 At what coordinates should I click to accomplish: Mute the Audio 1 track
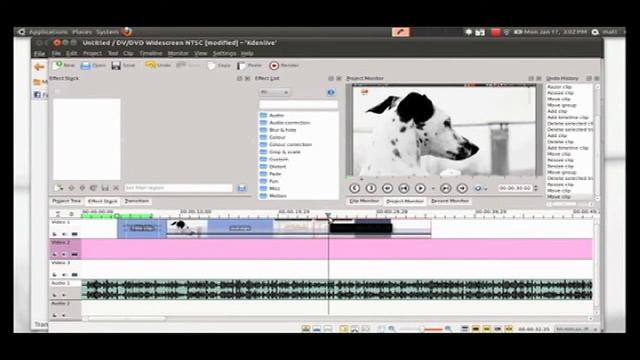(x=64, y=295)
